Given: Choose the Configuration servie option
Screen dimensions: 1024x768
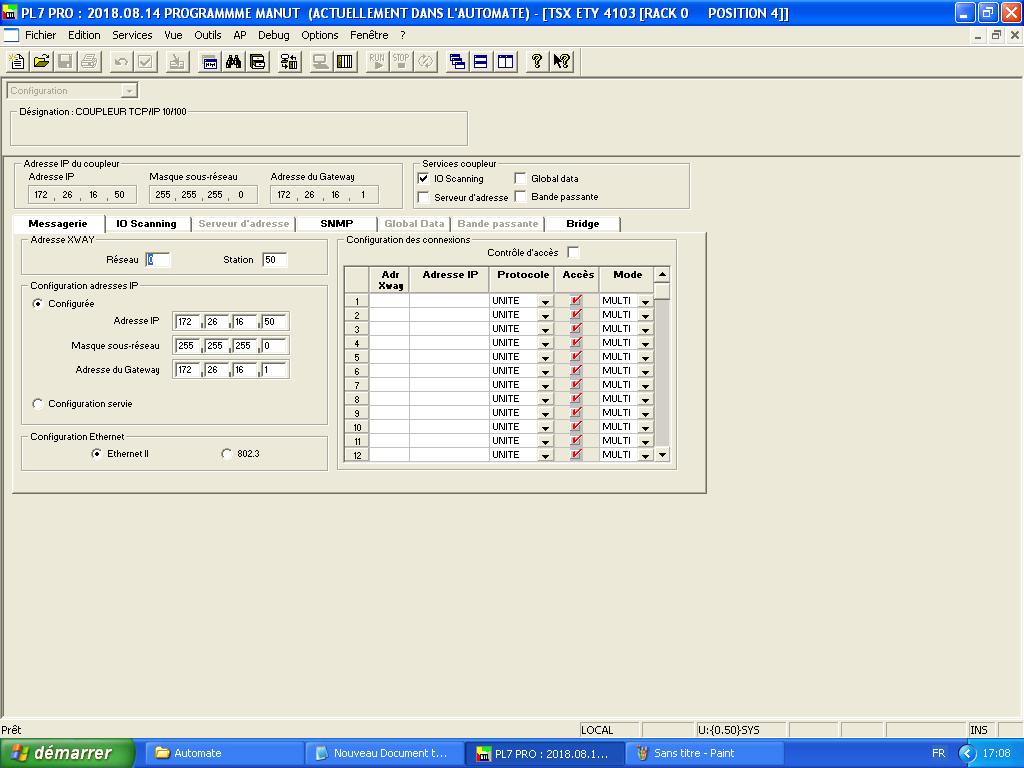Looking at the screenshot, I should (39, 404).
